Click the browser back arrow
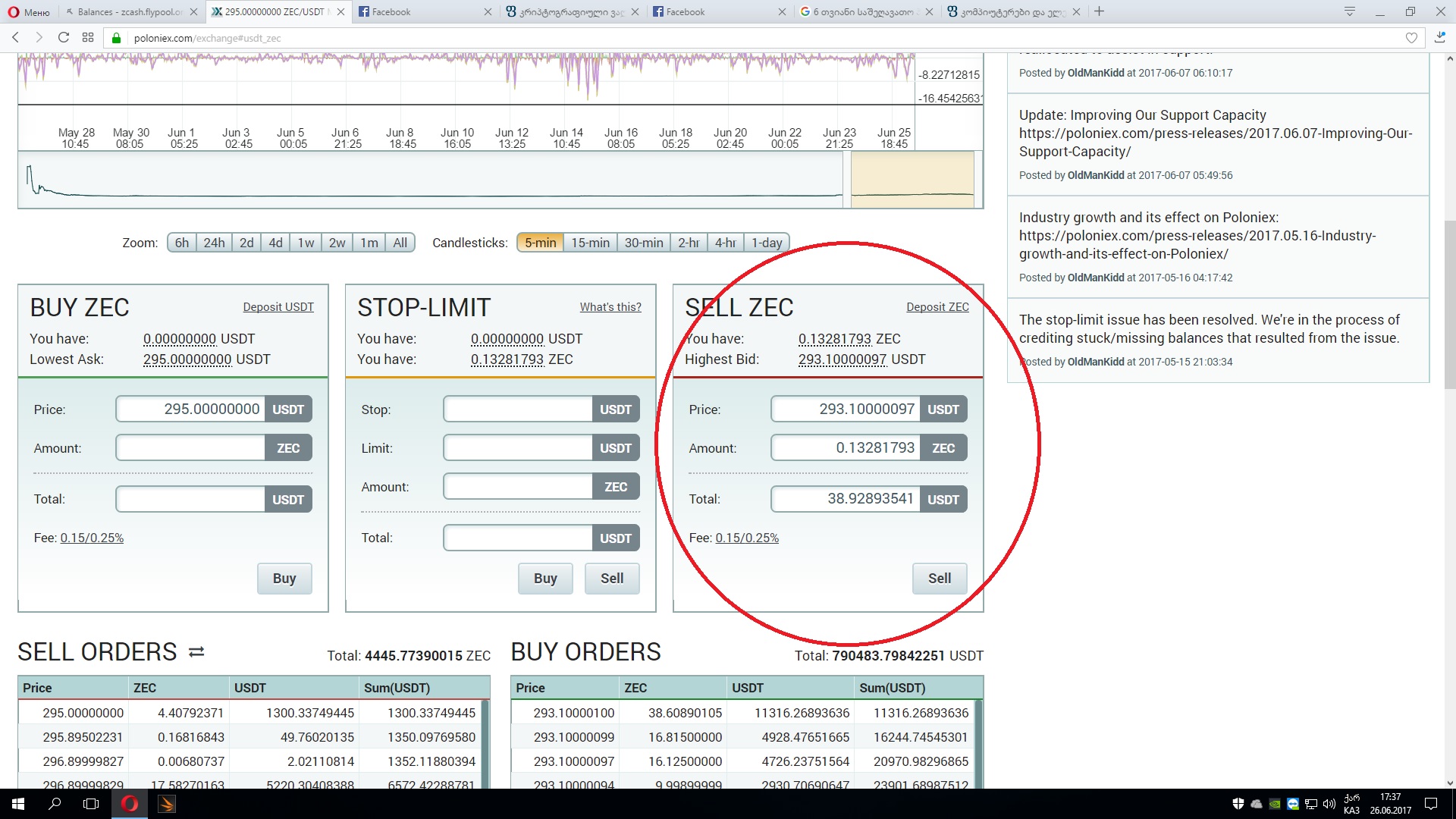Screen dimensions: 1456x819 pyautogui.click(x=15, y=38)
